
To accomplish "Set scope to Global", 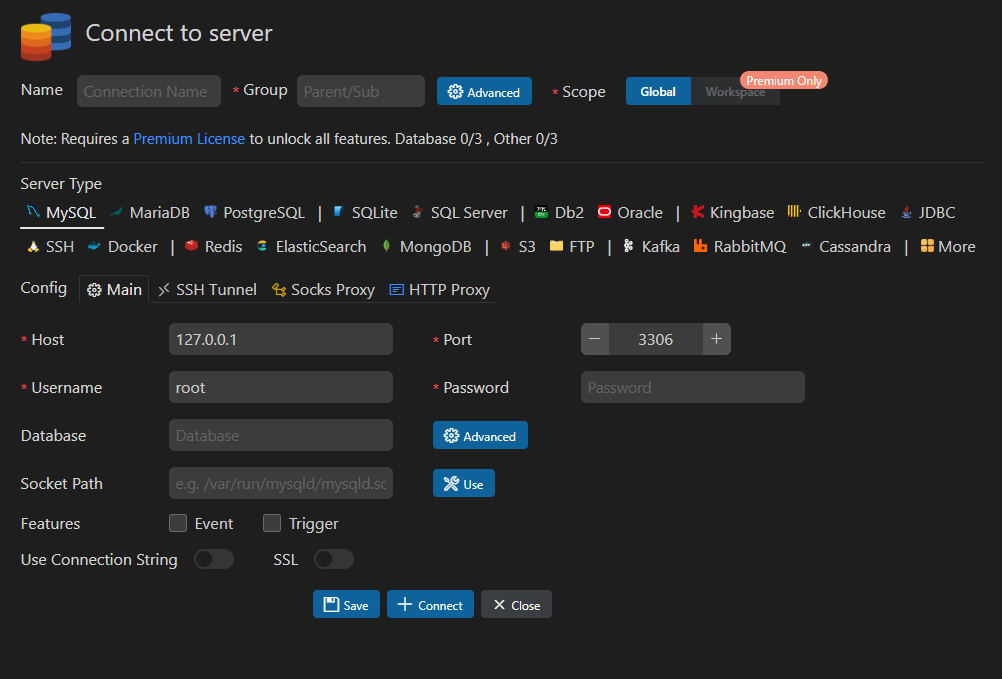I will pyautogui.click(x=658, y=91).
